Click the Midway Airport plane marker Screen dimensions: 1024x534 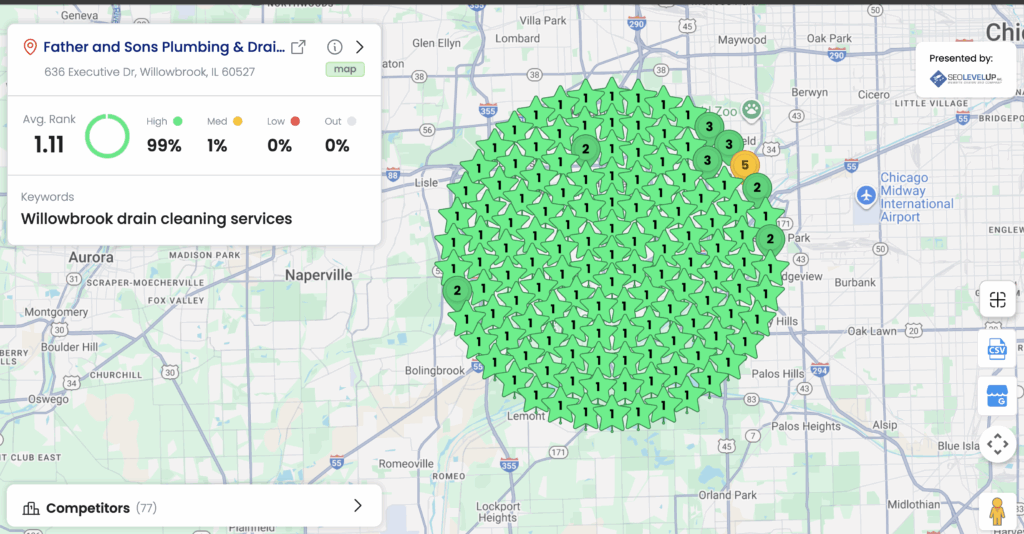pyautogui.click(x=866, y=195)
